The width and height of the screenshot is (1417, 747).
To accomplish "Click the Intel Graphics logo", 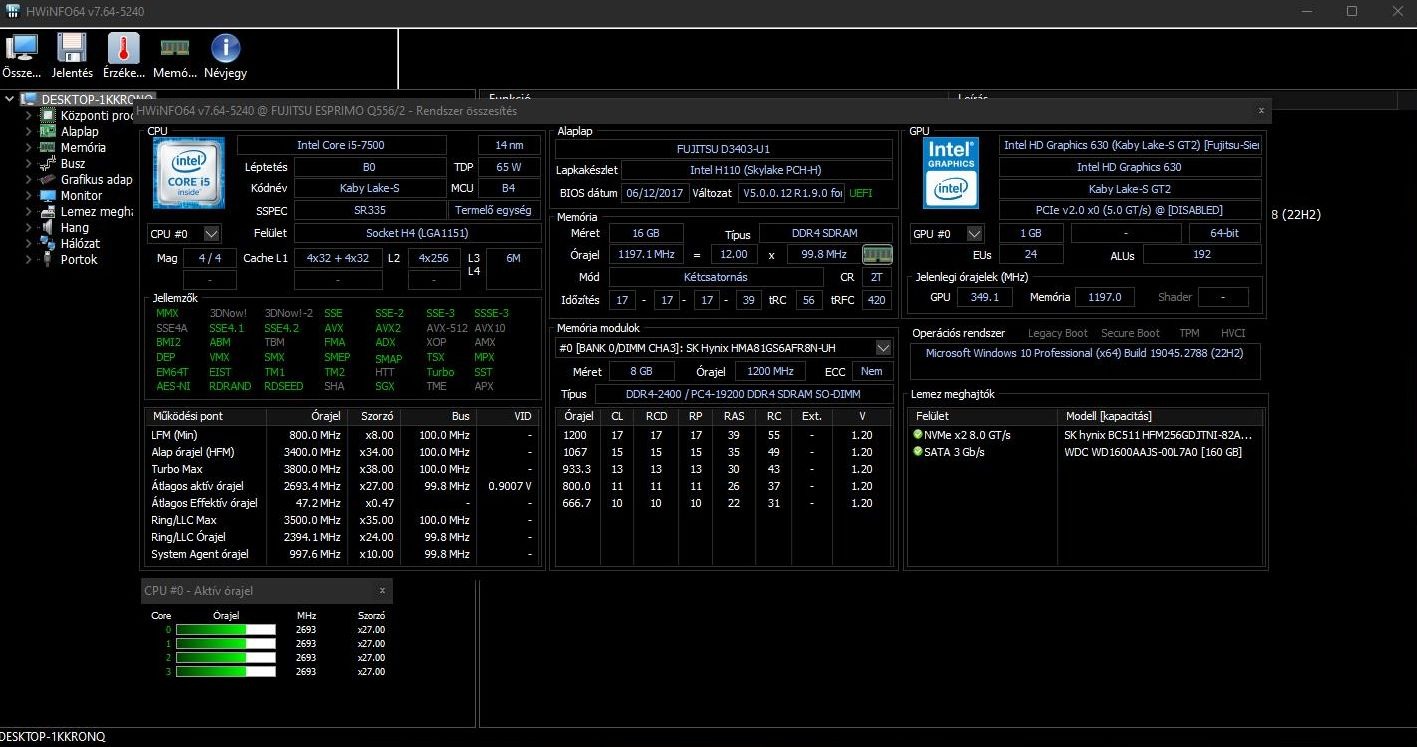I will click(951, 172).
